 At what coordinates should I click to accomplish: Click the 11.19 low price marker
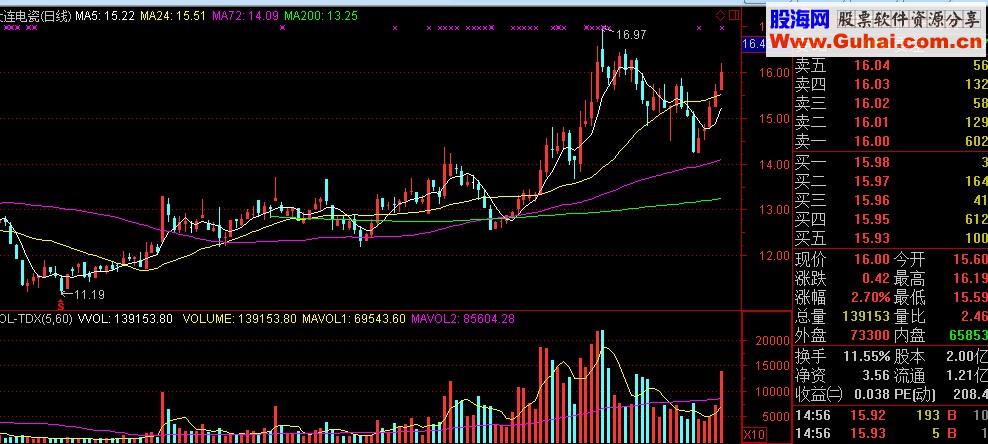click(x=89, y=294)
